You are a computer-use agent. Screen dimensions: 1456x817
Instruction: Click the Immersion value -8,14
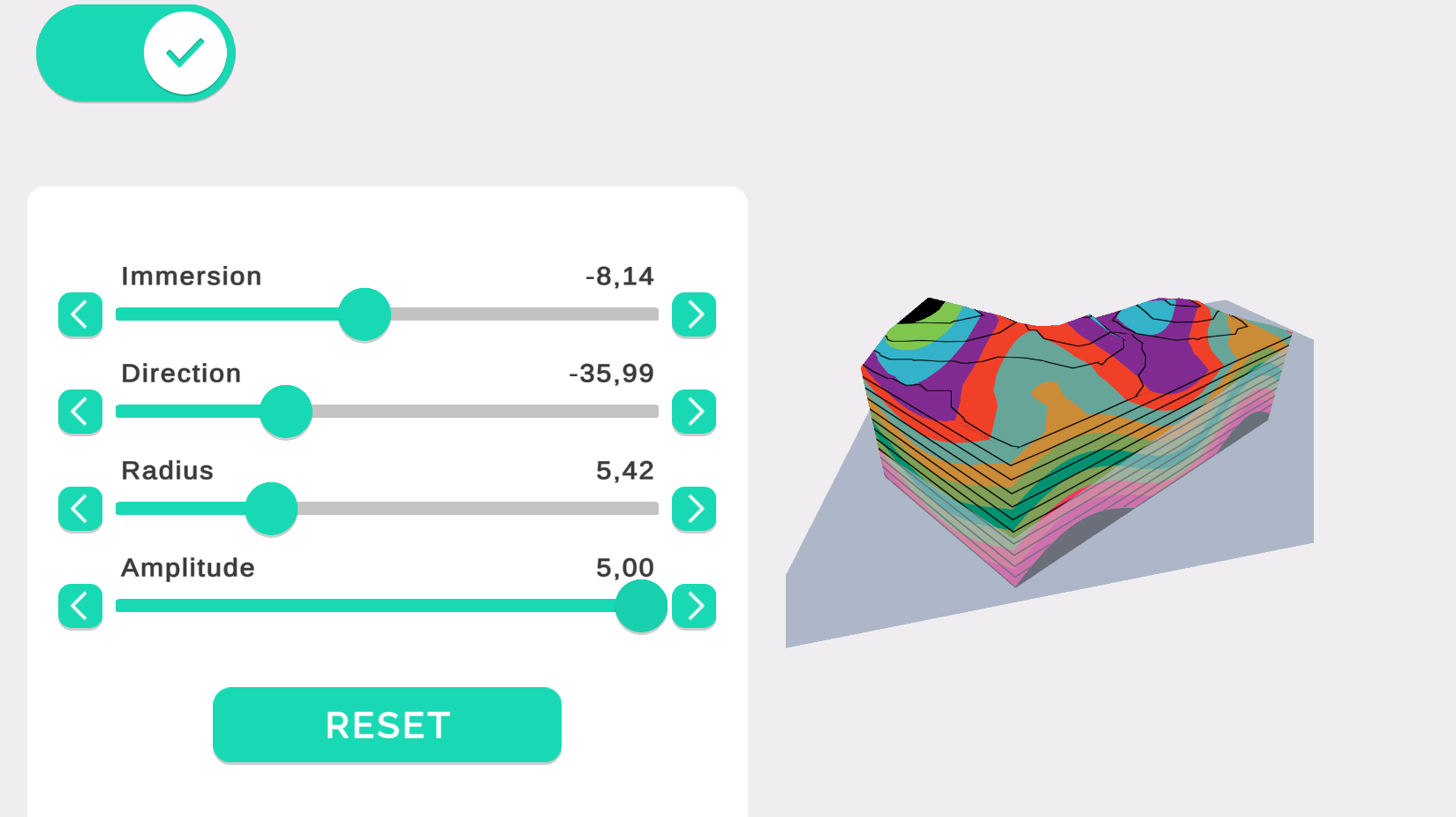[620, 276]
